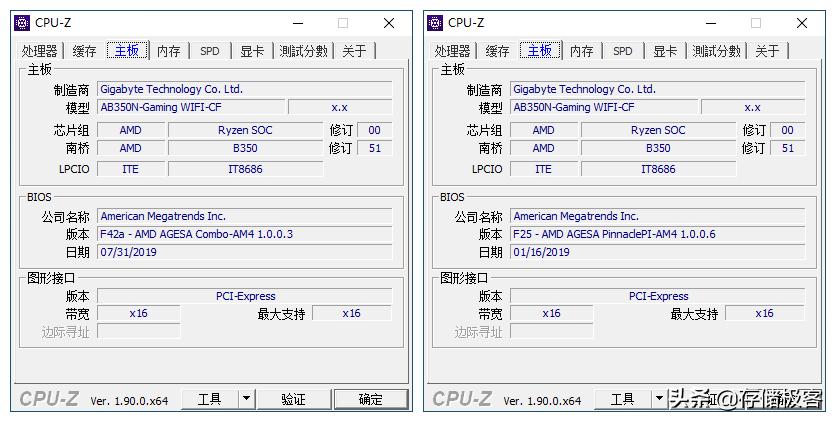Click American Megatrends Inc. in right window
This screenshot has width=836, height=422.
658,216
